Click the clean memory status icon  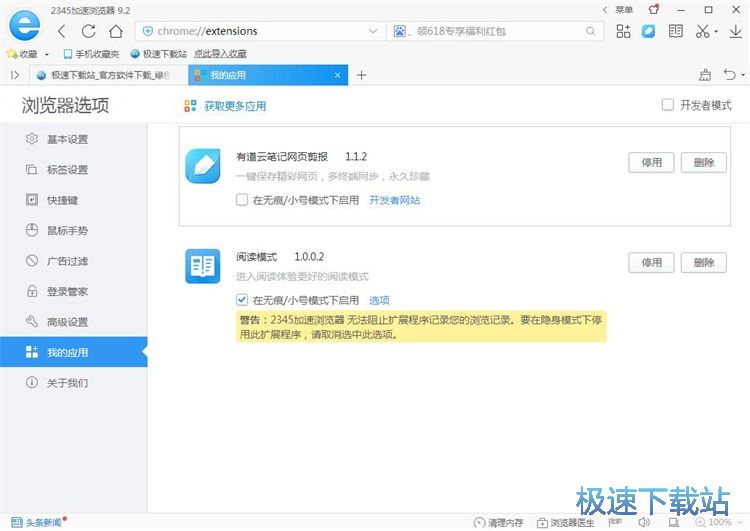coord(498,522)
